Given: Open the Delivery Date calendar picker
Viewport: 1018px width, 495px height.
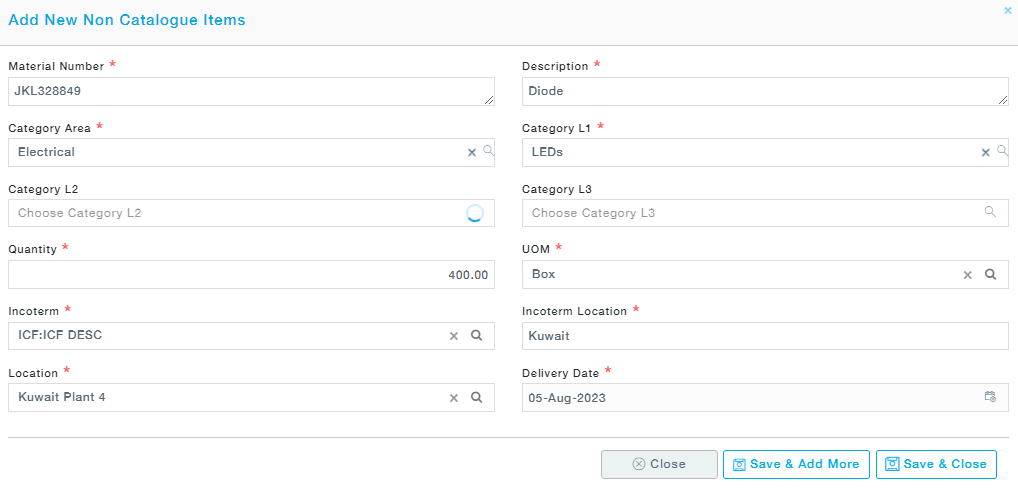Looking at the screenshot, I should [990, 397].
